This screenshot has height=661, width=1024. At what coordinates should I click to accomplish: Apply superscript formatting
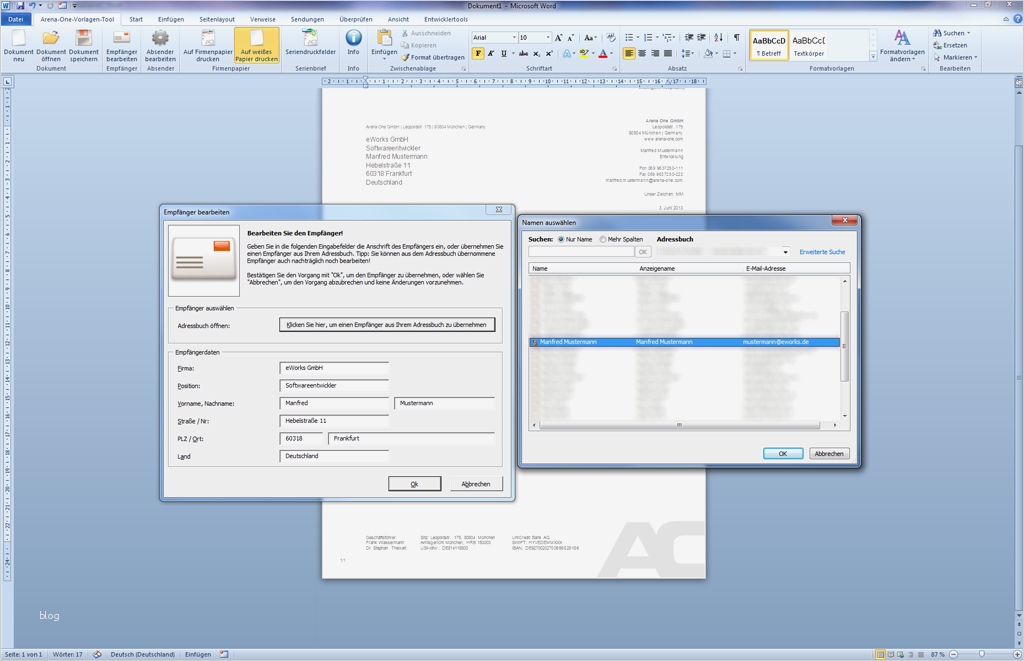click(x=549, y=54)
